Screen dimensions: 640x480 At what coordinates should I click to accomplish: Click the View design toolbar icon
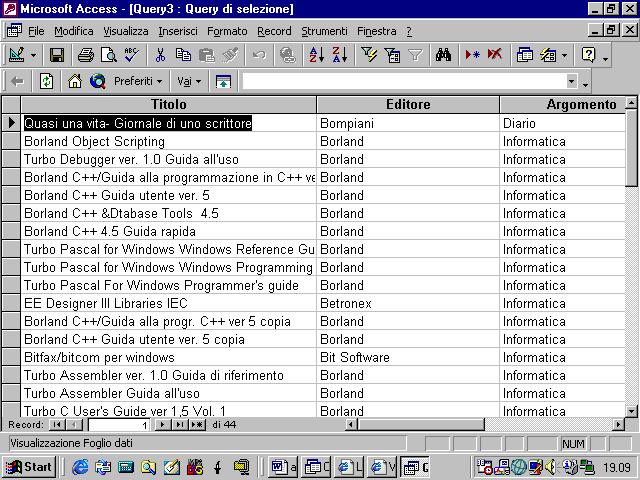point(16,55)
